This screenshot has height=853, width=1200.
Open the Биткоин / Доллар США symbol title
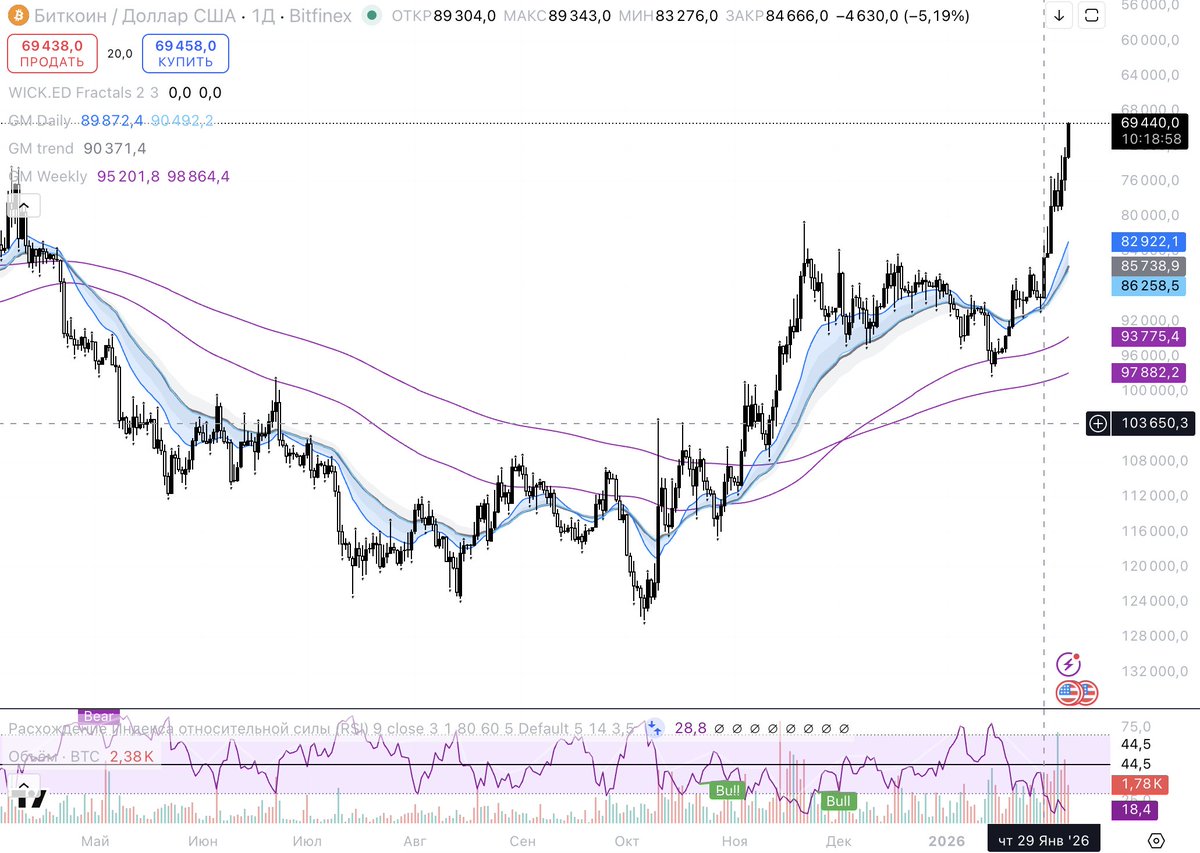click(x=136, y=16)
